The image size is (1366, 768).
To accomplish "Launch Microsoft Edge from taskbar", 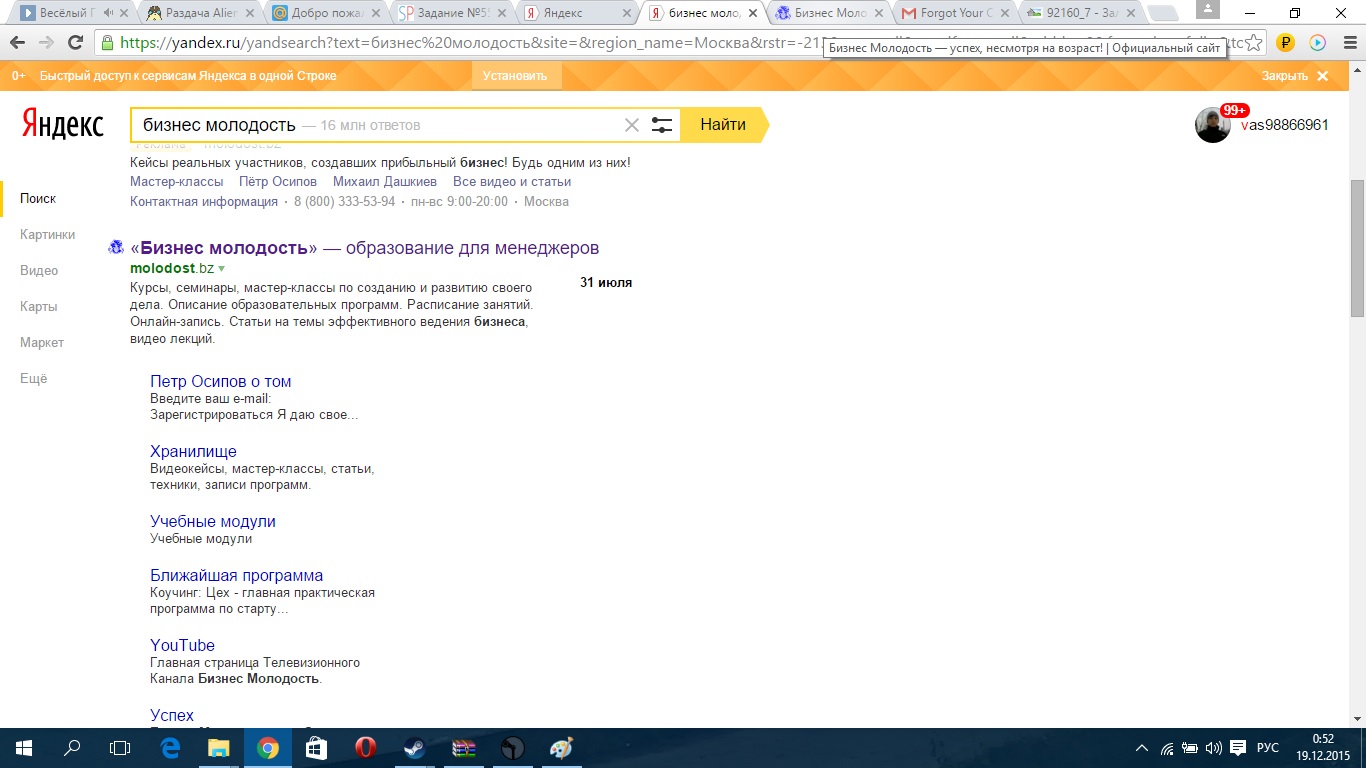I will point(170,747).
